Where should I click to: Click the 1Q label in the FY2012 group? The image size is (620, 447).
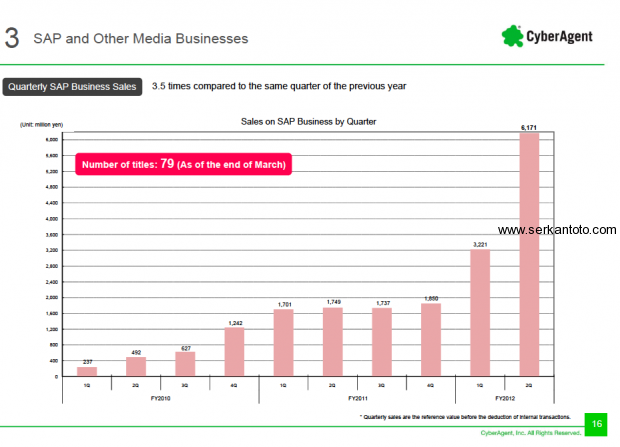480,385
